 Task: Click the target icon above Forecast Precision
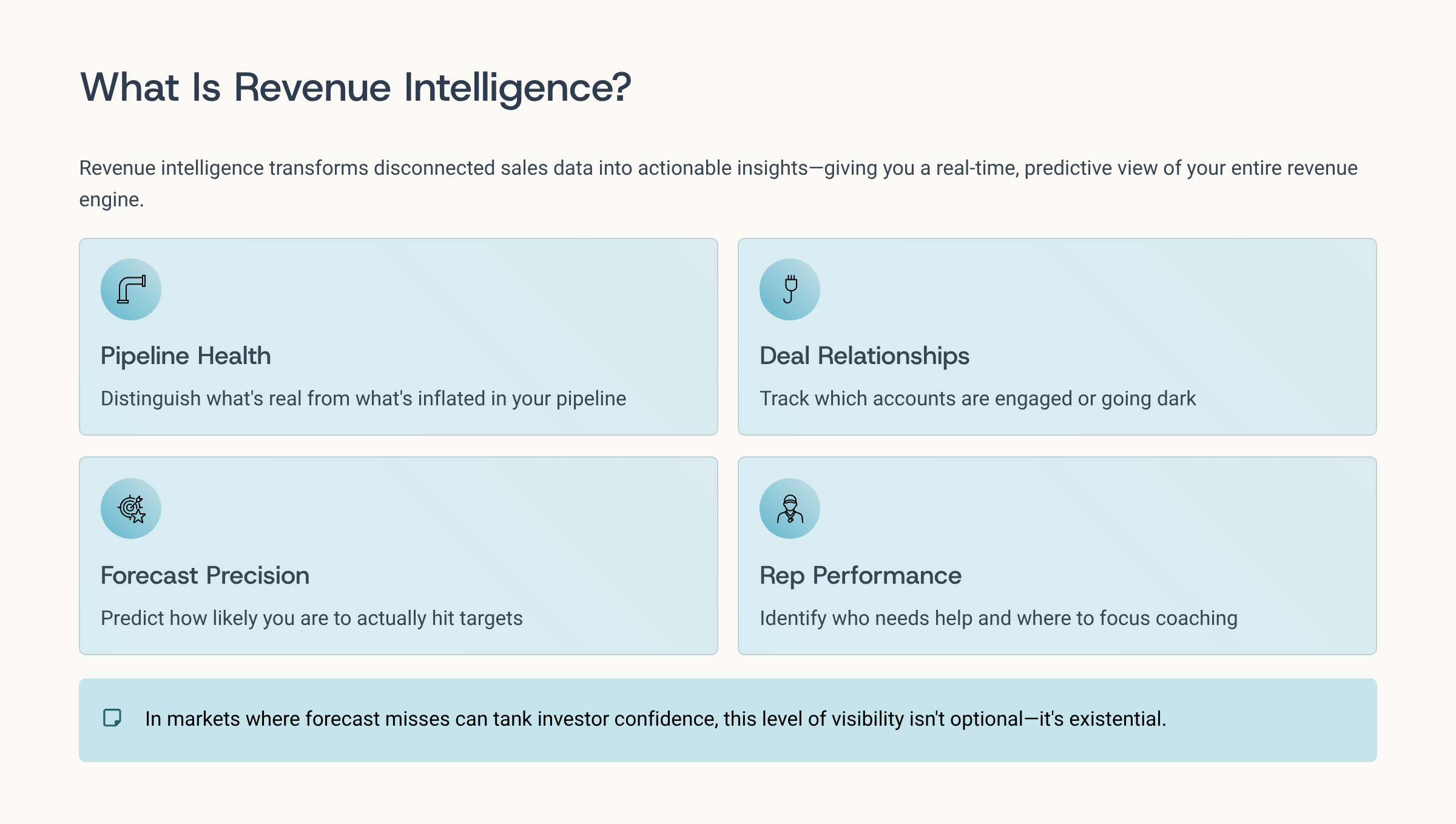131,508
